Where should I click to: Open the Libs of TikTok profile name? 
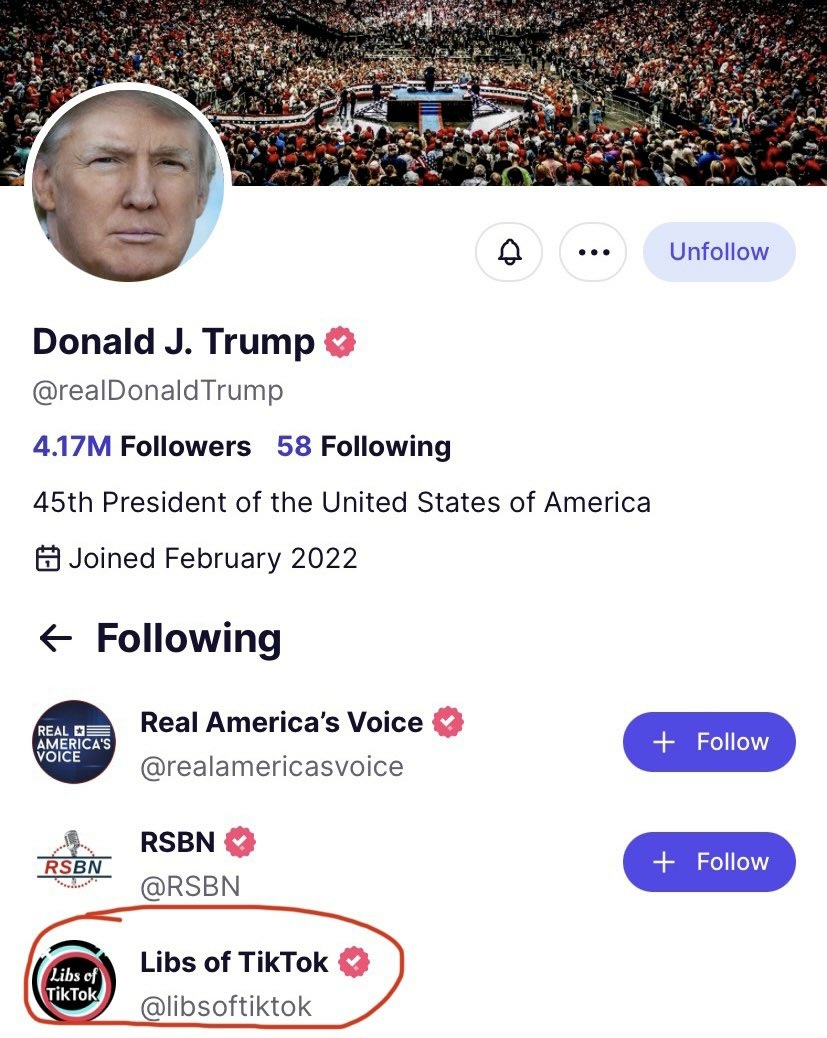pyautogui.click(x=234, y=962)
